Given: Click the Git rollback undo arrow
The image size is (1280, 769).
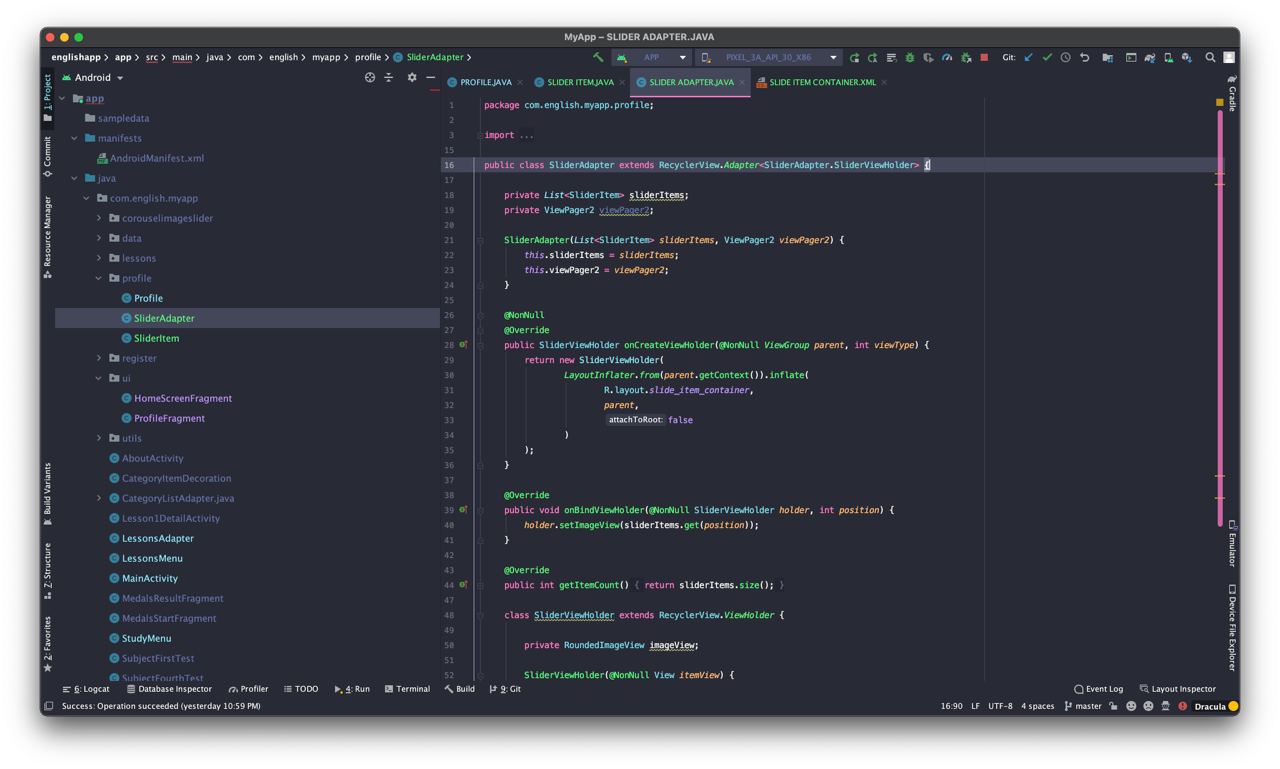Looking at the screenshot, I should click(x=1085, y=58).
